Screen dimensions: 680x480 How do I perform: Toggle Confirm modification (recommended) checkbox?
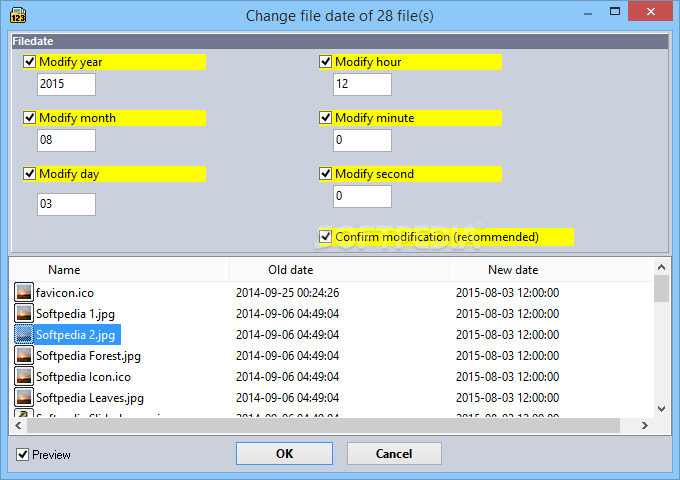(x=325, y=237)
